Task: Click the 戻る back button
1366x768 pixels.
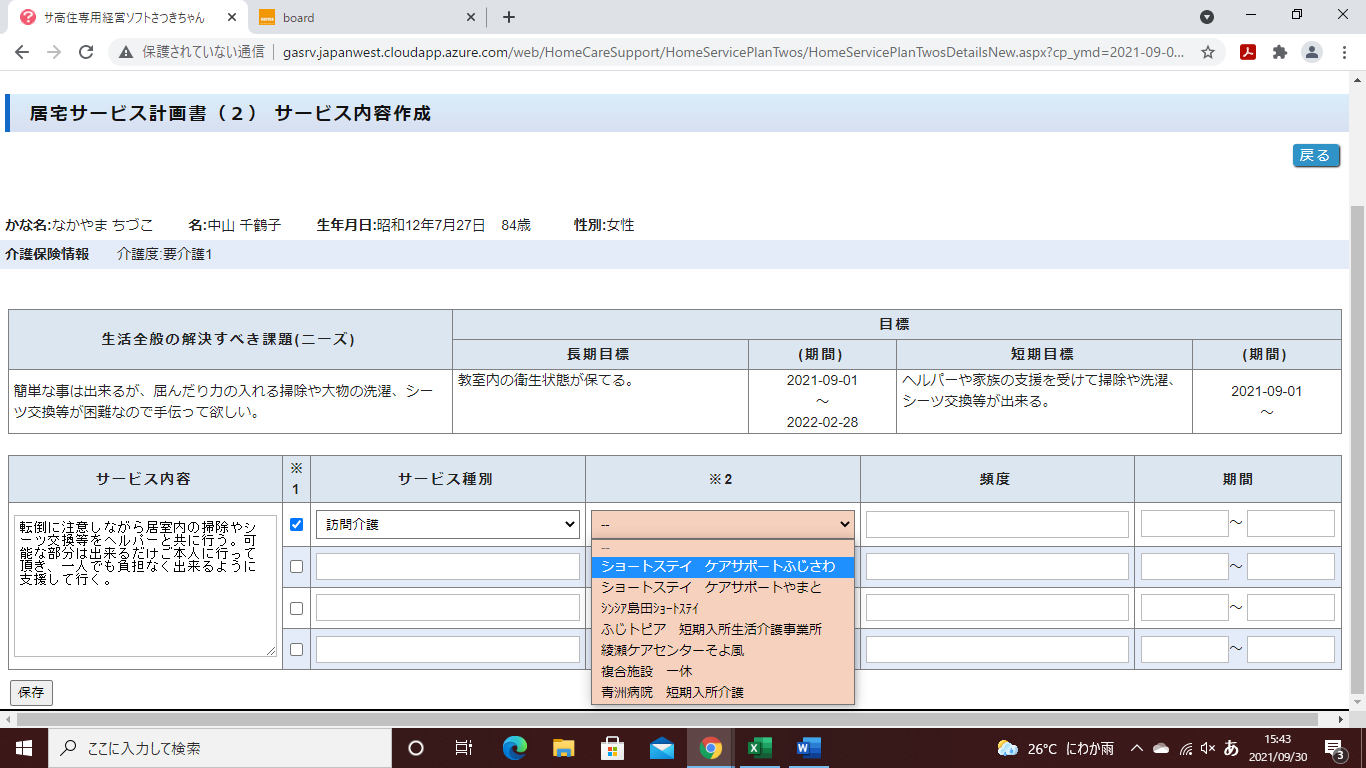Action: 1315,155
